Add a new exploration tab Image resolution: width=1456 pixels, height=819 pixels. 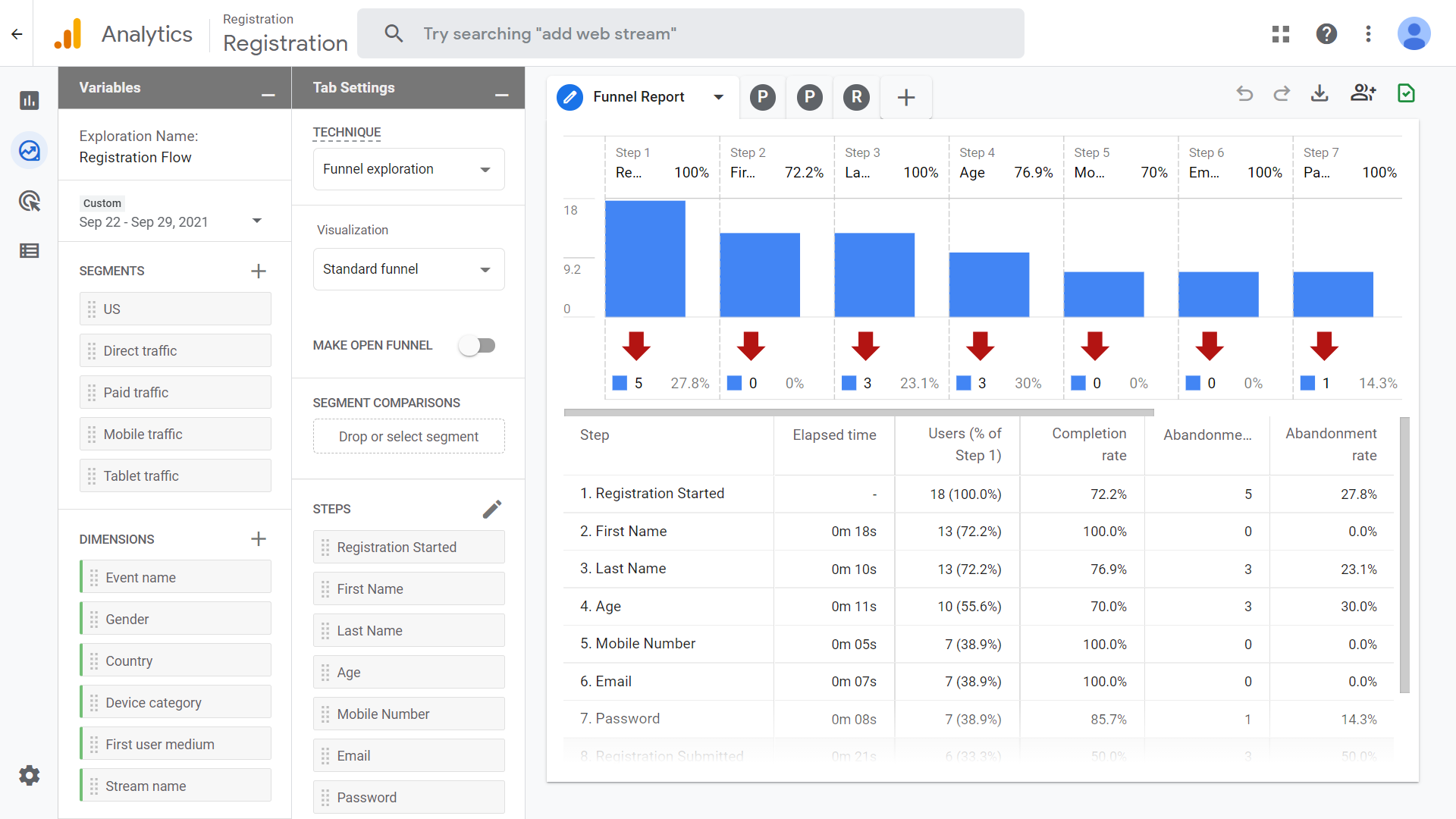click(x=905, y=97)
